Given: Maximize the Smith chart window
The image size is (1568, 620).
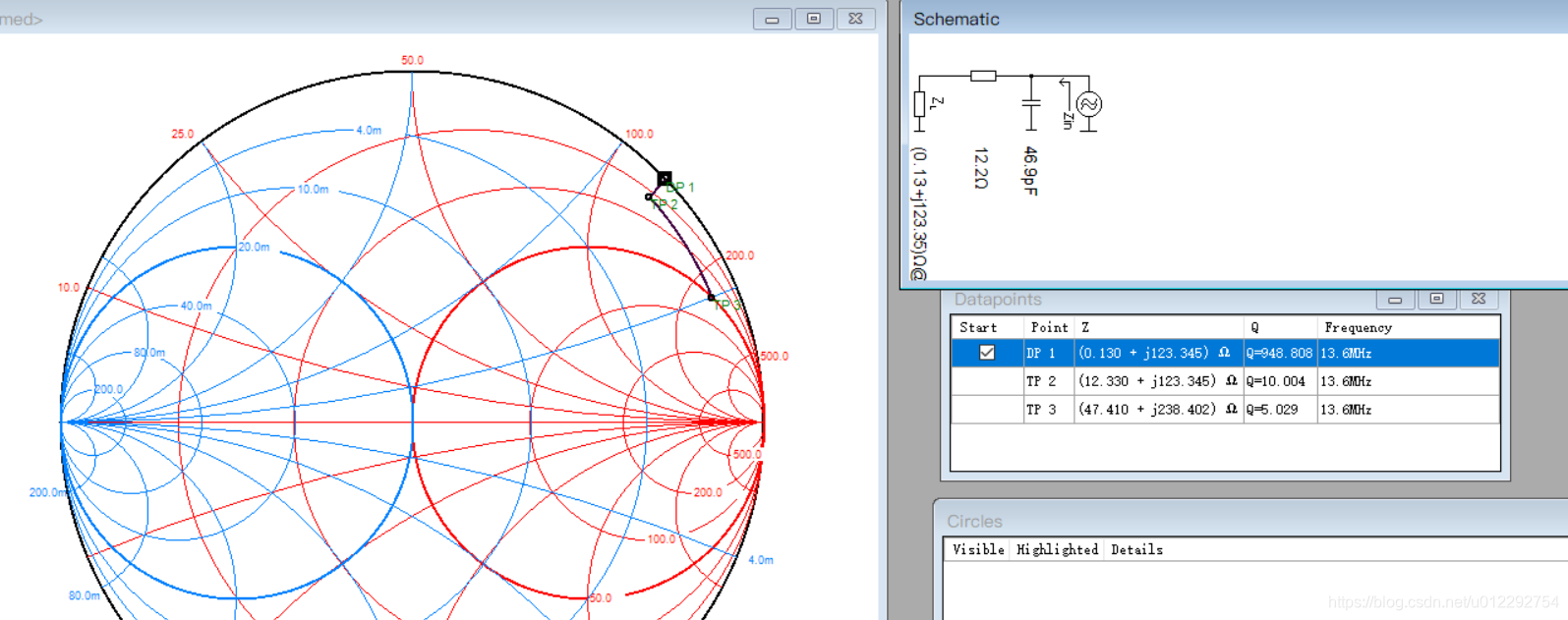Looking at the screenshot, I should click(814, 19).
